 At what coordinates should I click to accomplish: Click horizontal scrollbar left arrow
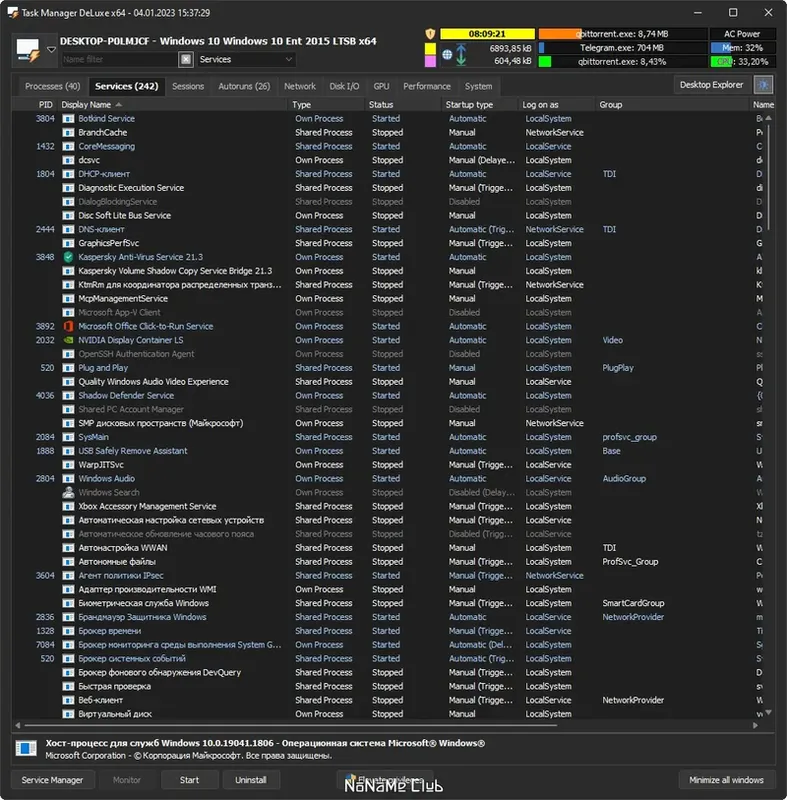18,725
